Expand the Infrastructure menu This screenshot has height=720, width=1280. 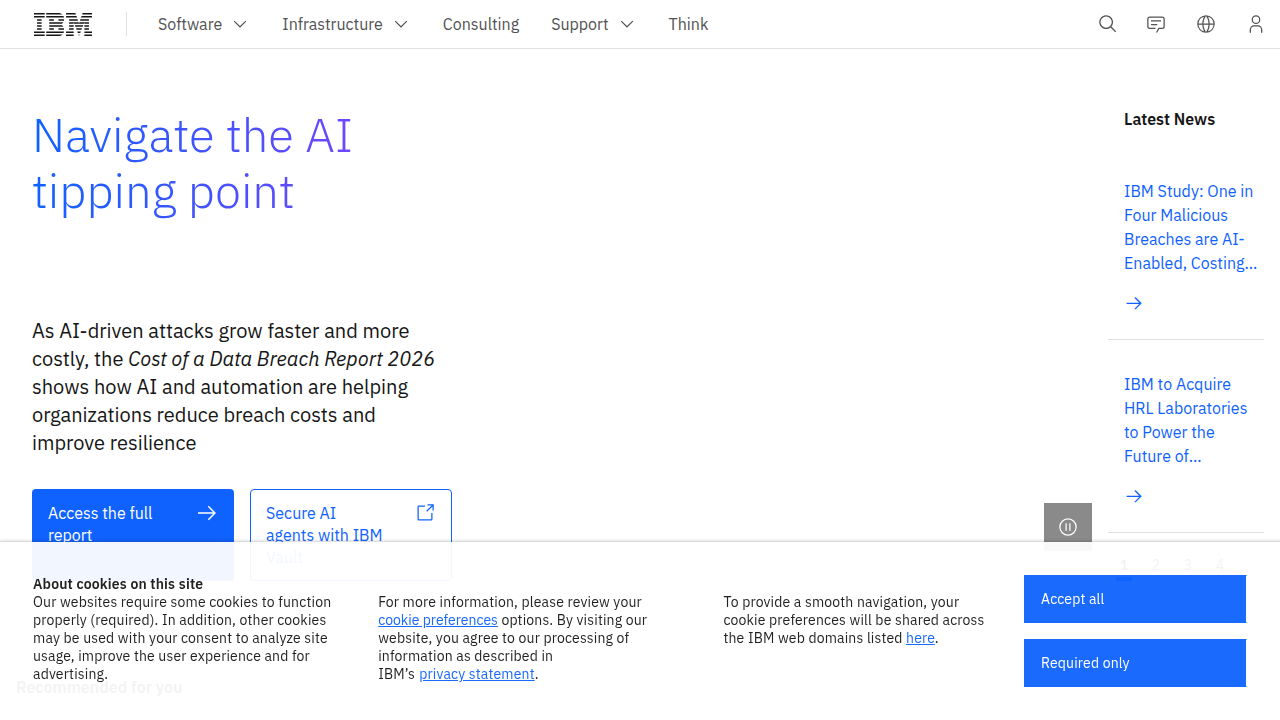(345, 24)
